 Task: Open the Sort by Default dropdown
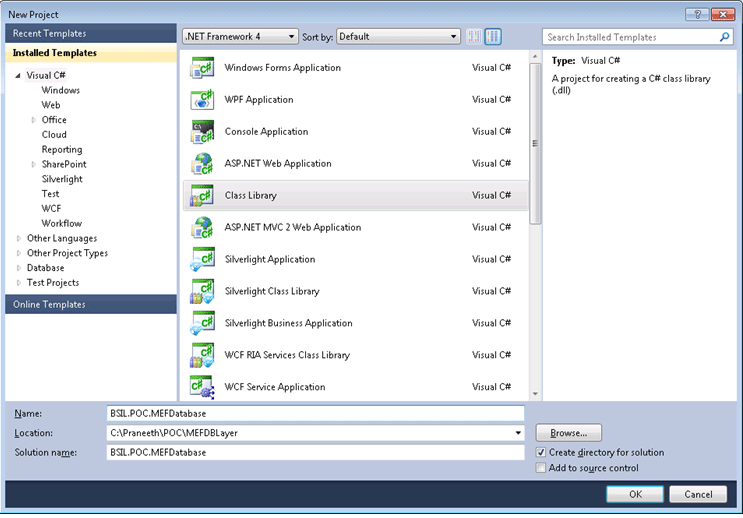398,36
